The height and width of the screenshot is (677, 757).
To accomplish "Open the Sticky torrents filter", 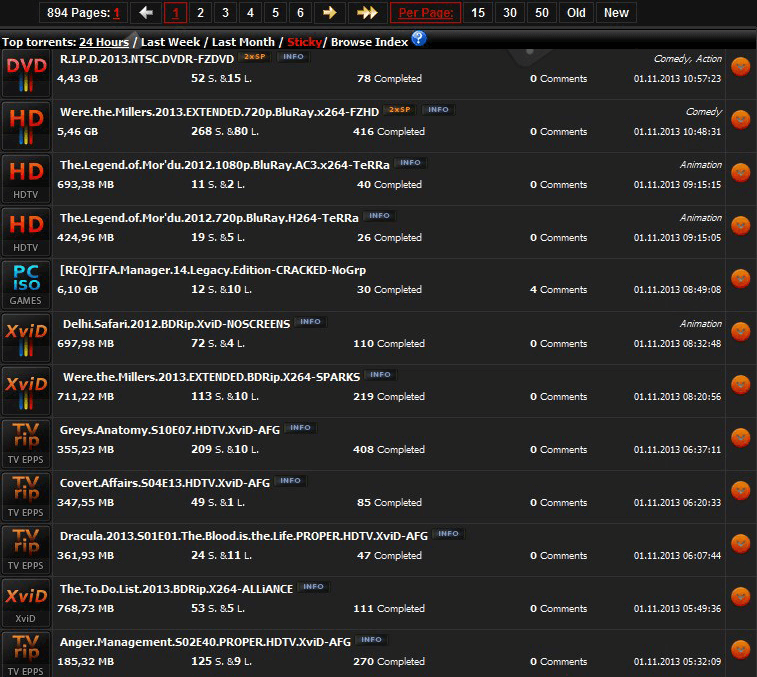I will [304, 42].
